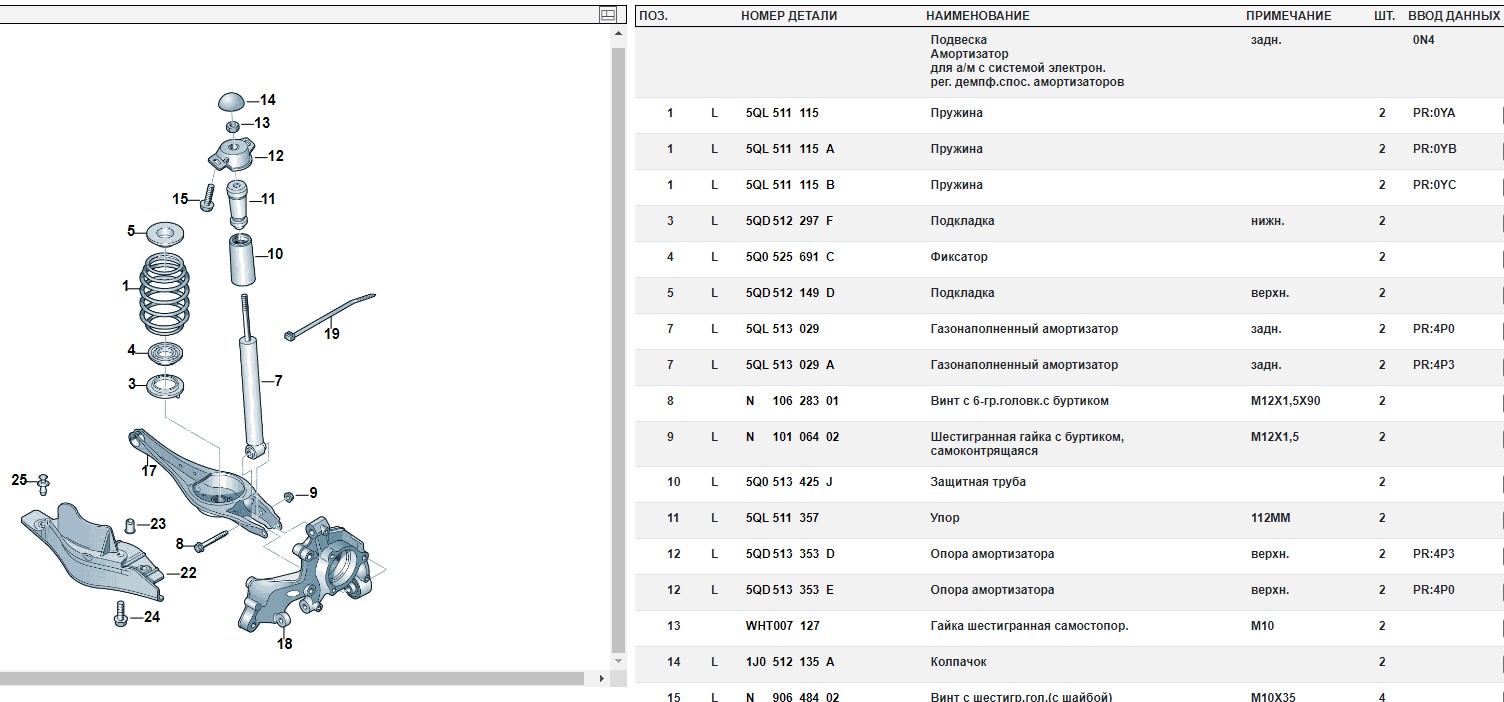Click part number 5QD 513 353 E
Image resolution: width=1504 pixels, height=702 pixels.
tap(790, 590)
